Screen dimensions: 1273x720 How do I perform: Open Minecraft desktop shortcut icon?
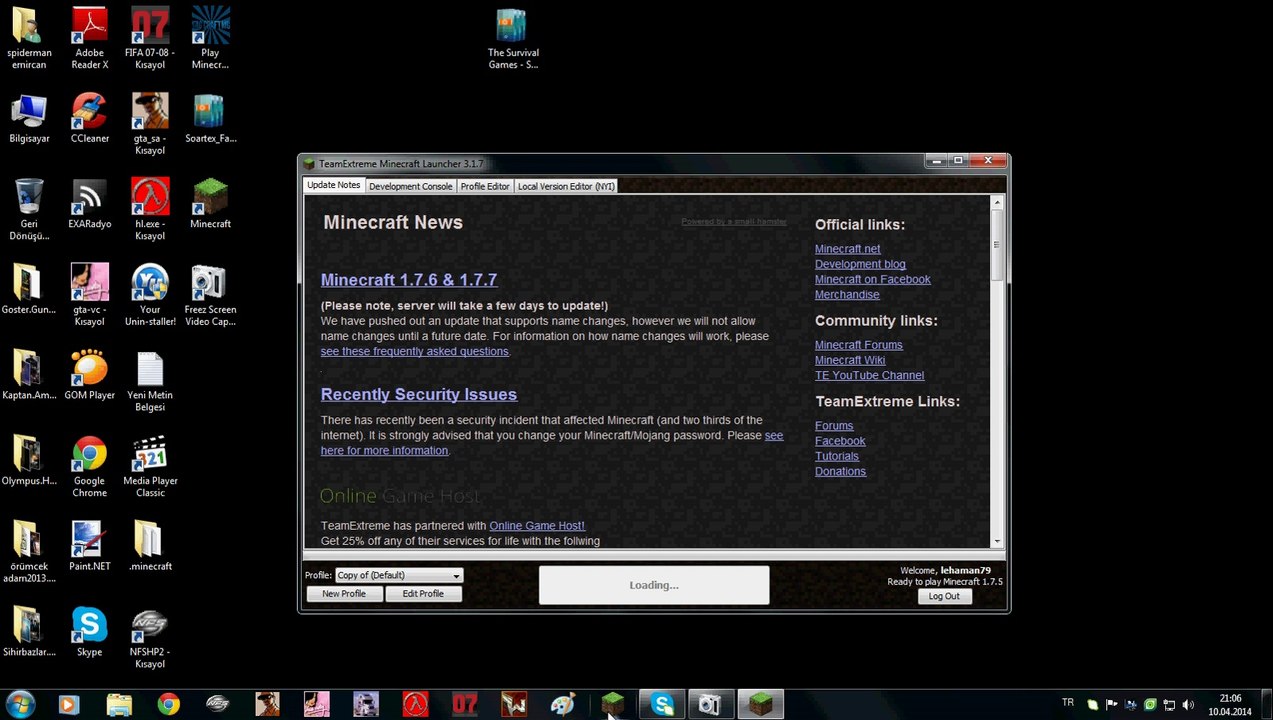(210, 204)
